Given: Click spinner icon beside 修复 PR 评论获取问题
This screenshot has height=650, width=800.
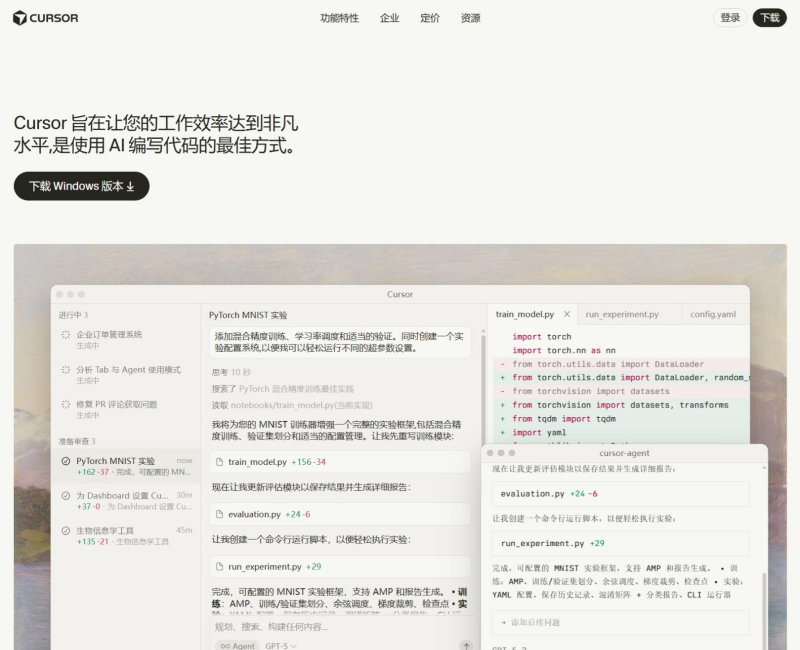Looking at the screenshot, I should 66,405.
